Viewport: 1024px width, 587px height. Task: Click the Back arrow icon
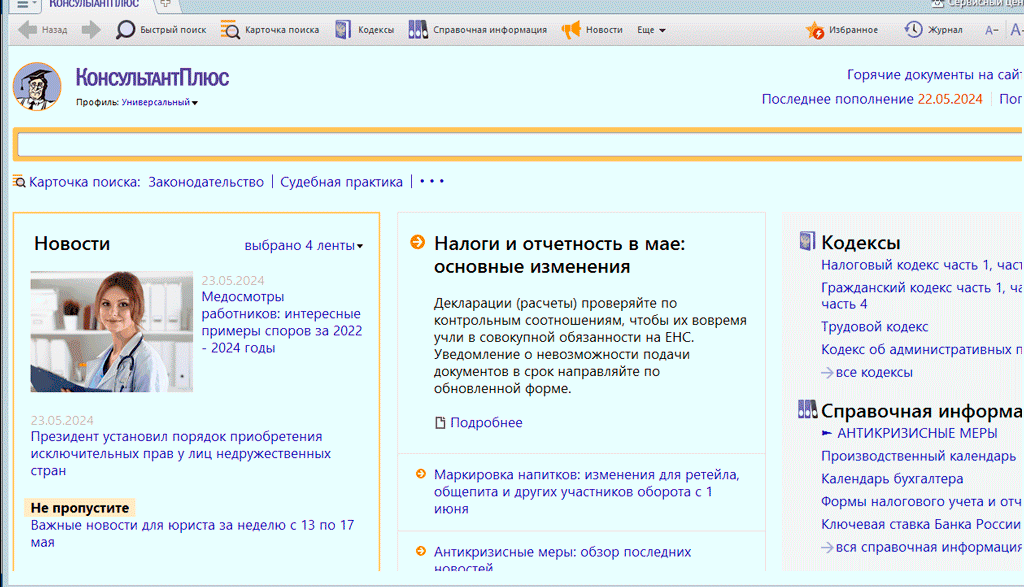click(x=28, y=30)
